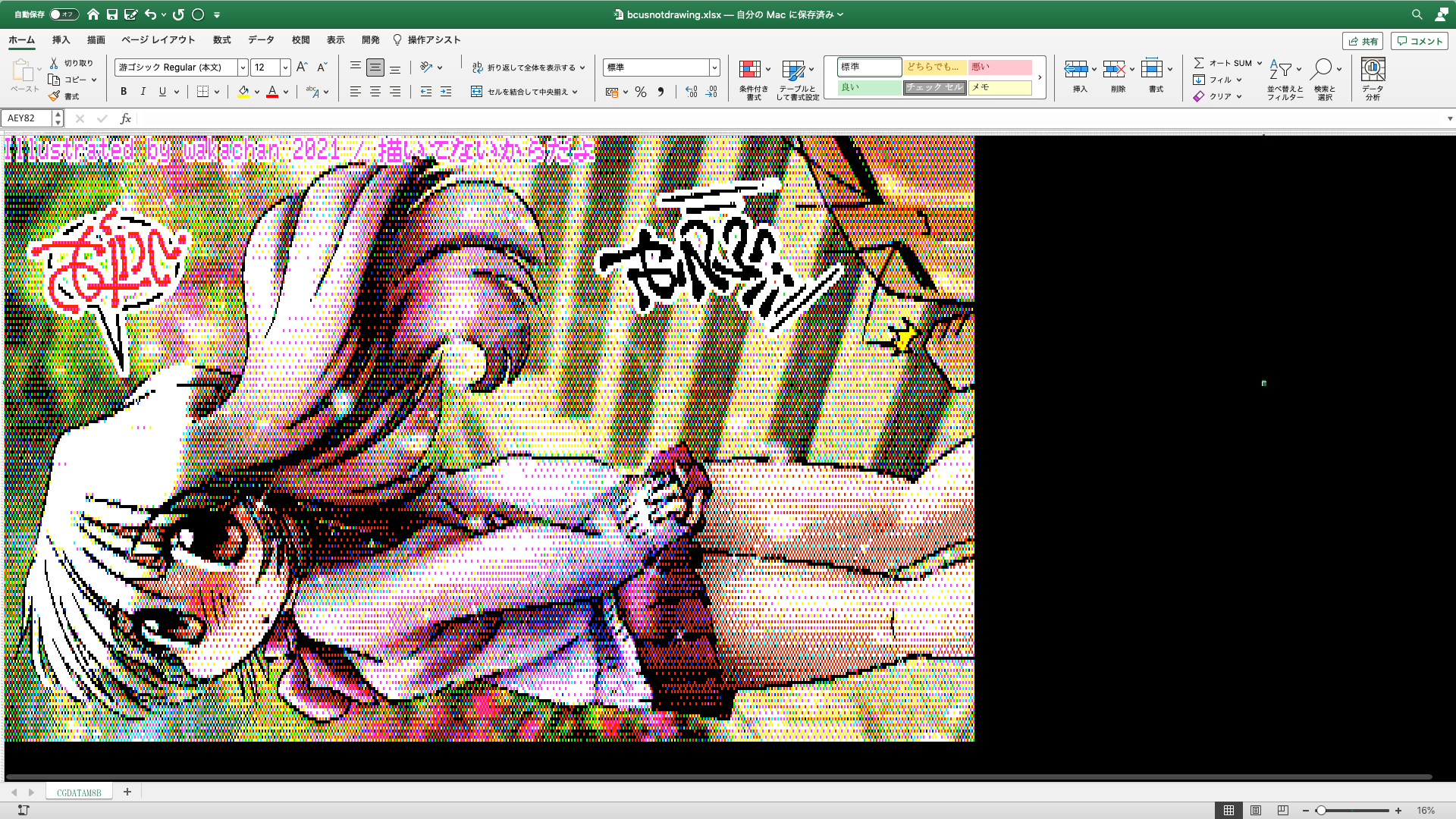1456x819 pixels.
Task: Apply fill color bucket swatch
Action: pyautogui.click(x=243, y=92)
